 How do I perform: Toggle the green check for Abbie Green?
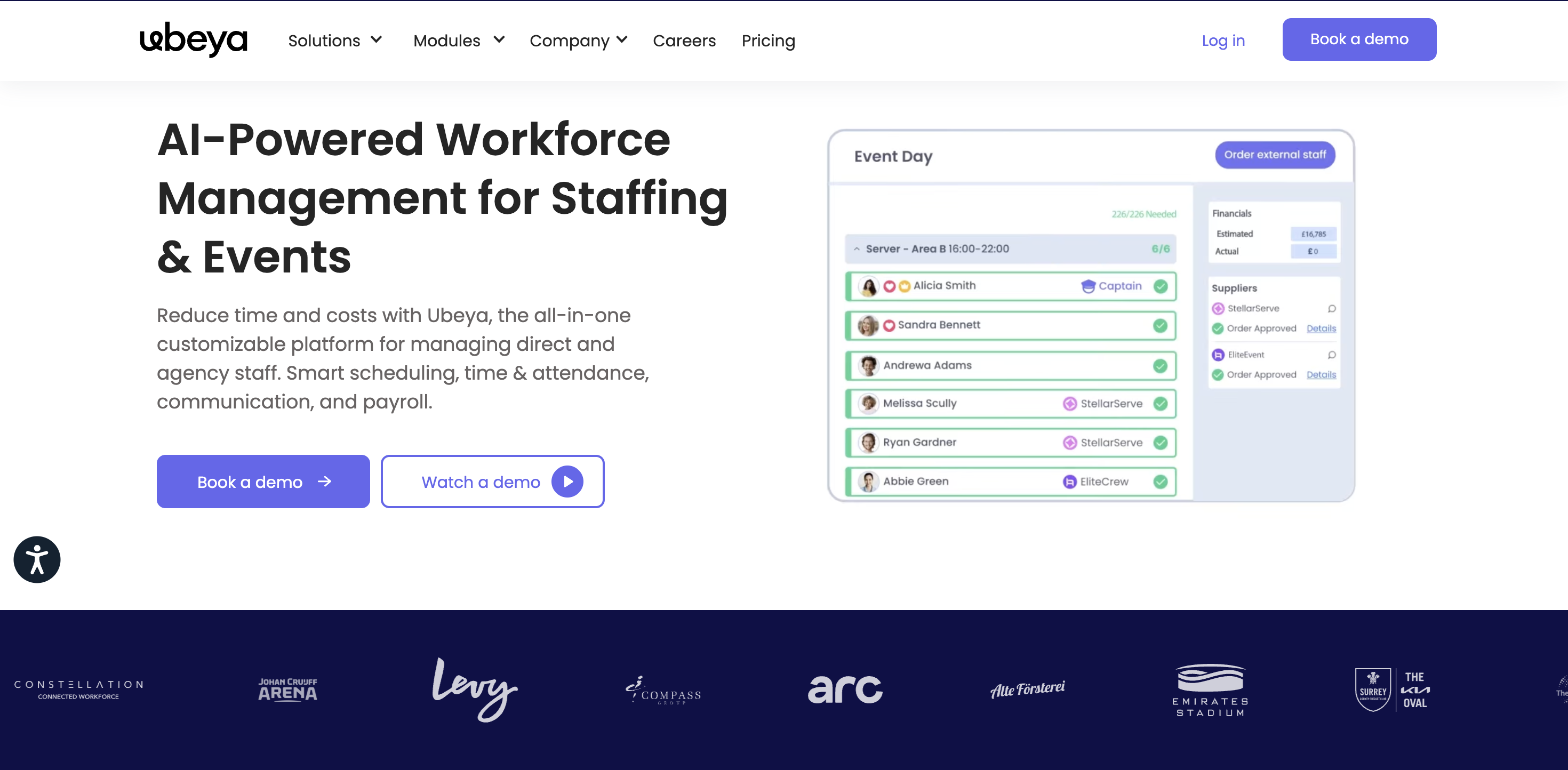pyautogui.click(x=1160, y=482)
